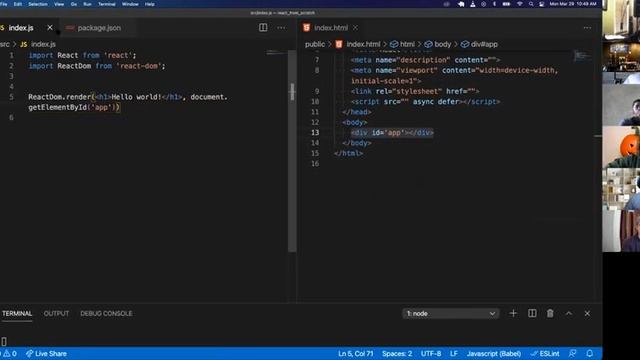Change file encoding via UTF-8
Screen dimensions: 640x360
point(431,353)
